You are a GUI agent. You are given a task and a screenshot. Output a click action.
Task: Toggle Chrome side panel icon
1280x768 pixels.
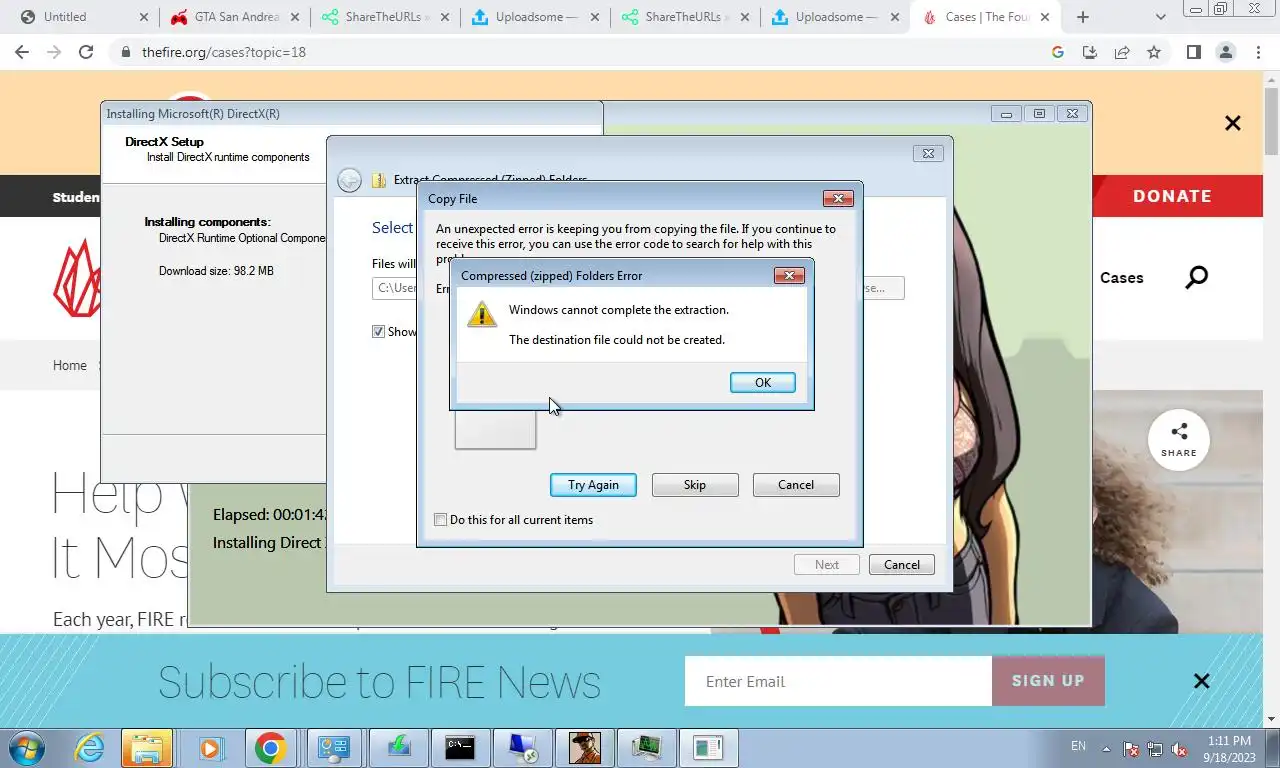pyautogui.click(x=1193, y=52)
